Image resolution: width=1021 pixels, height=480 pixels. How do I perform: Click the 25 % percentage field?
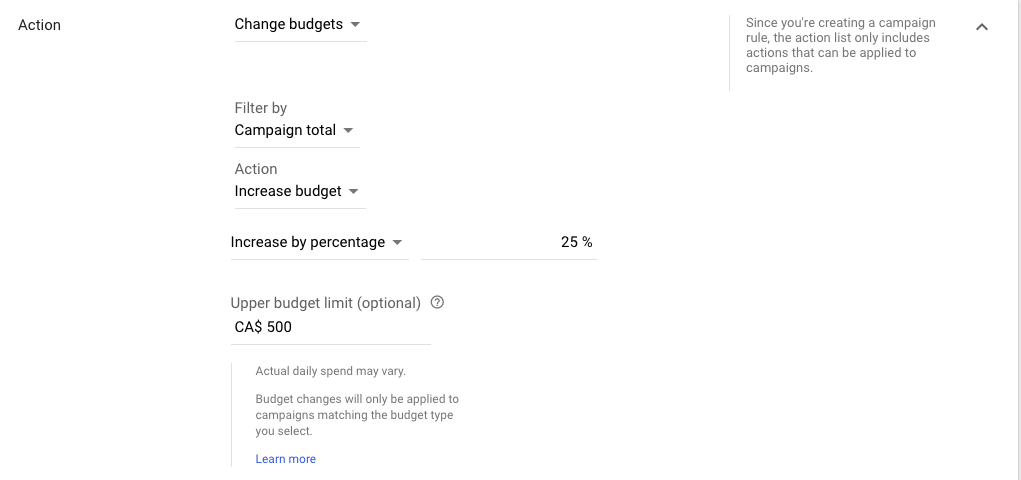tap(509, 242)
